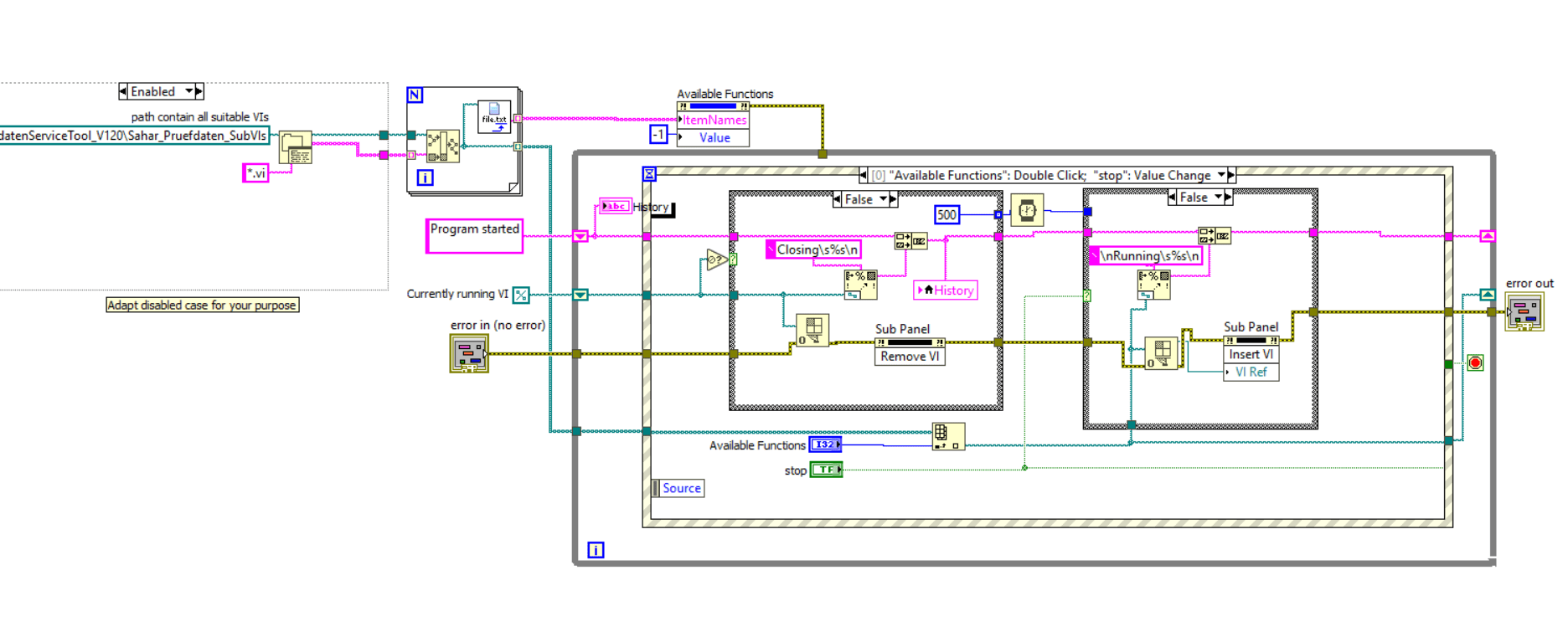Click Open VI Reference in Running case
Image resolution: width=1568 pixels, height=632 pixels.
(1162, 353)
